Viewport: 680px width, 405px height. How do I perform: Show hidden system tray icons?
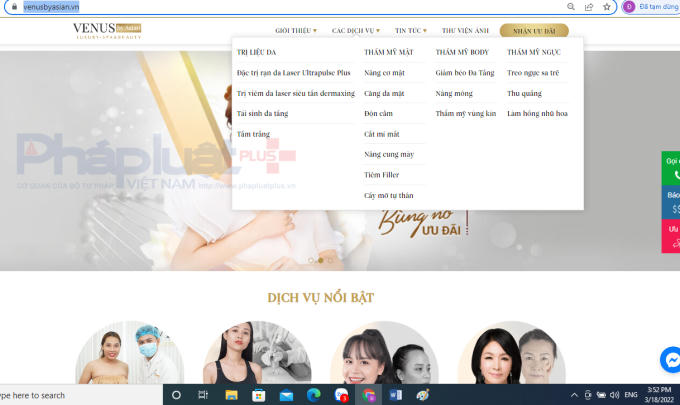click(x=574, y=395)
